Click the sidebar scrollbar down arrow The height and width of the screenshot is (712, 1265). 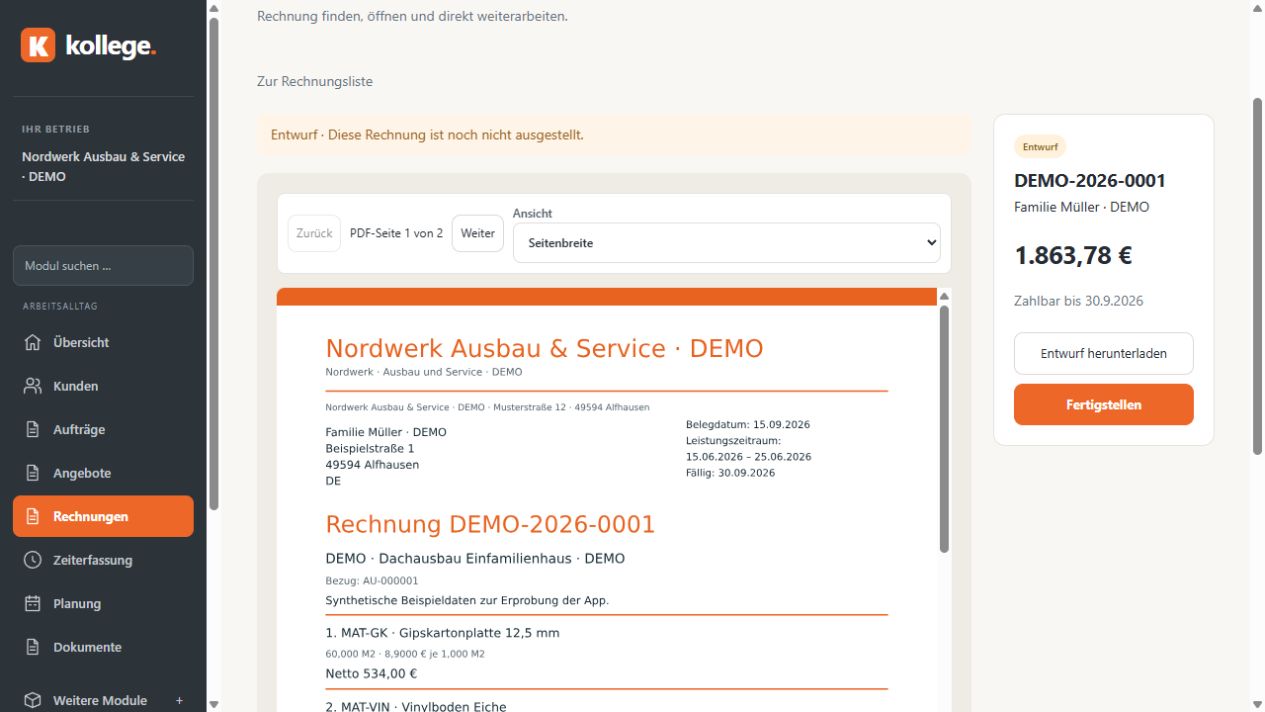(213, 704)
